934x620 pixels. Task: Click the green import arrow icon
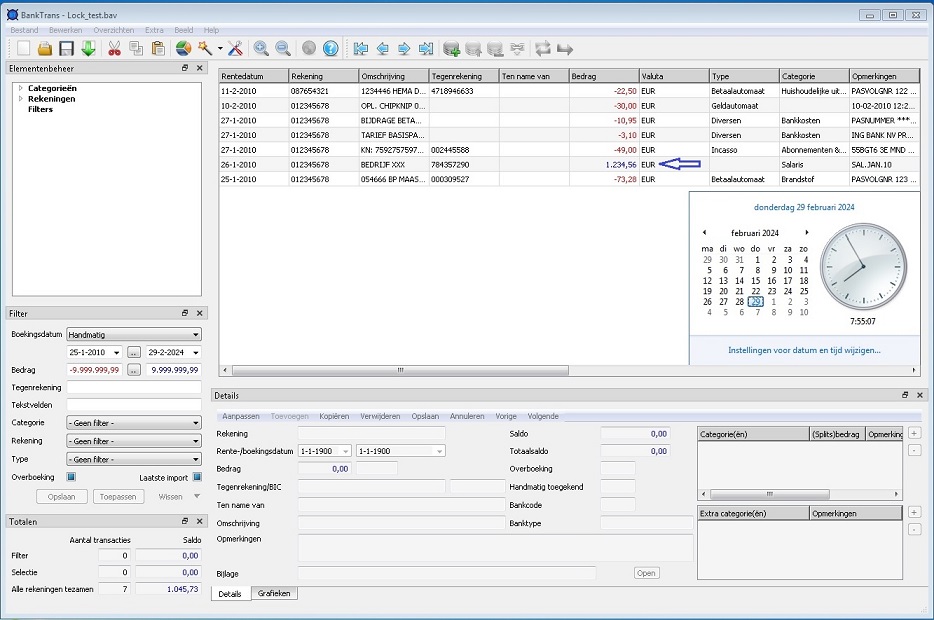[88, 48]
